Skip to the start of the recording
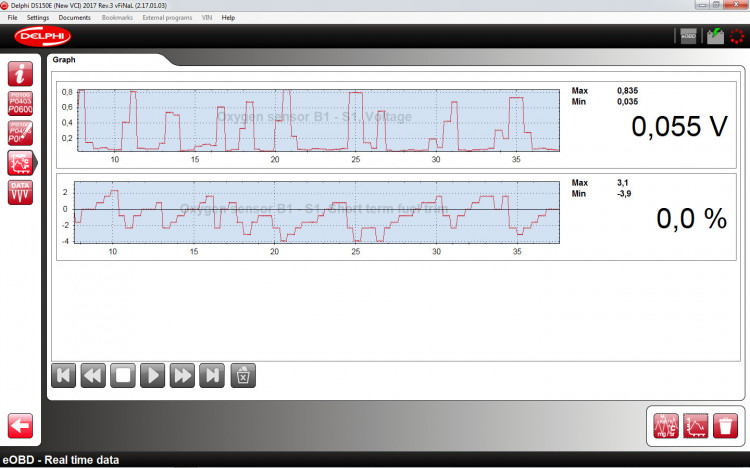 tap(63, 376)
